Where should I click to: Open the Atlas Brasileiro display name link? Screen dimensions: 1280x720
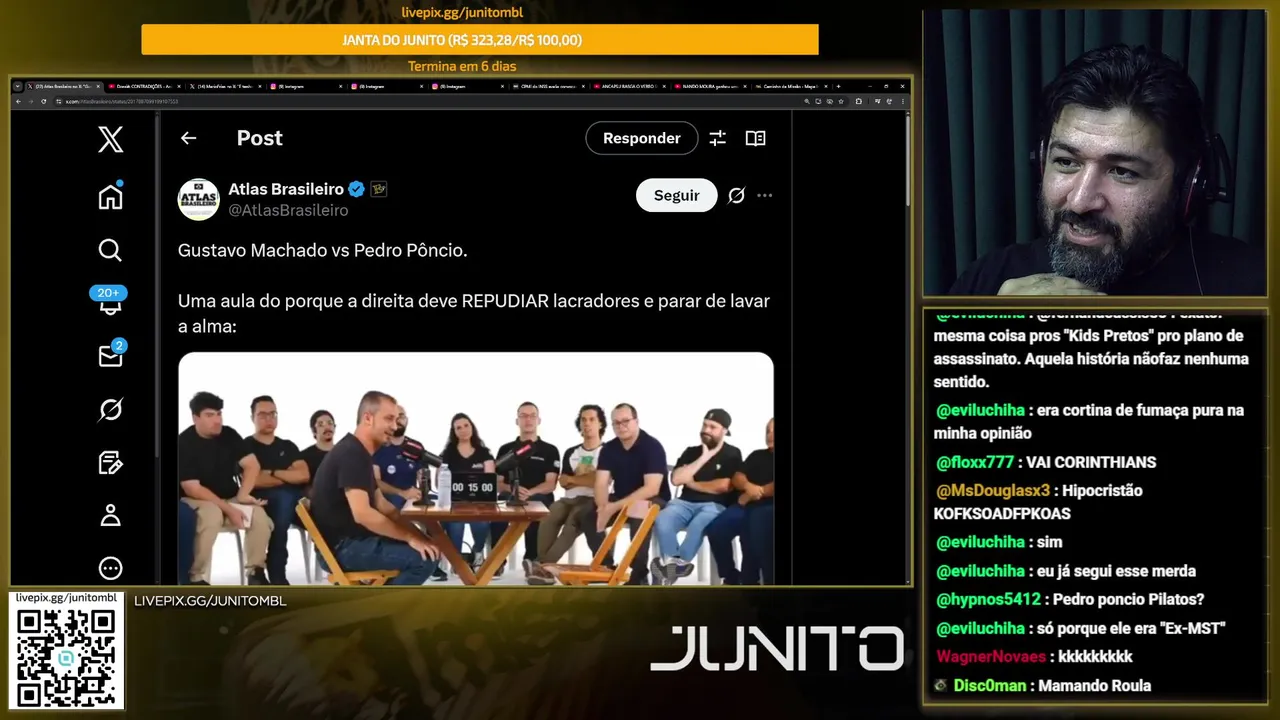286,189
